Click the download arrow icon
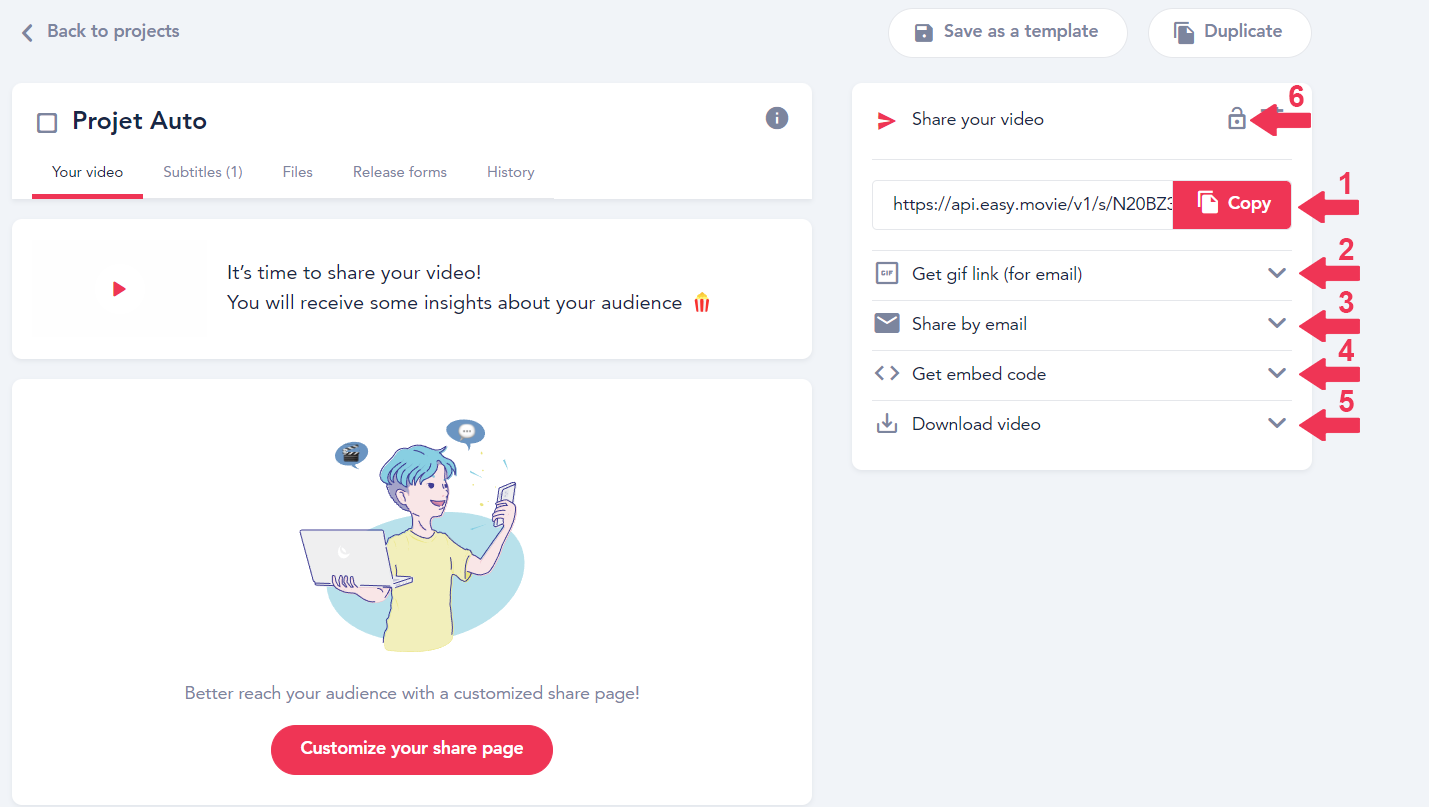This screenshot has width=1429, height=807. tap(886, 423)
